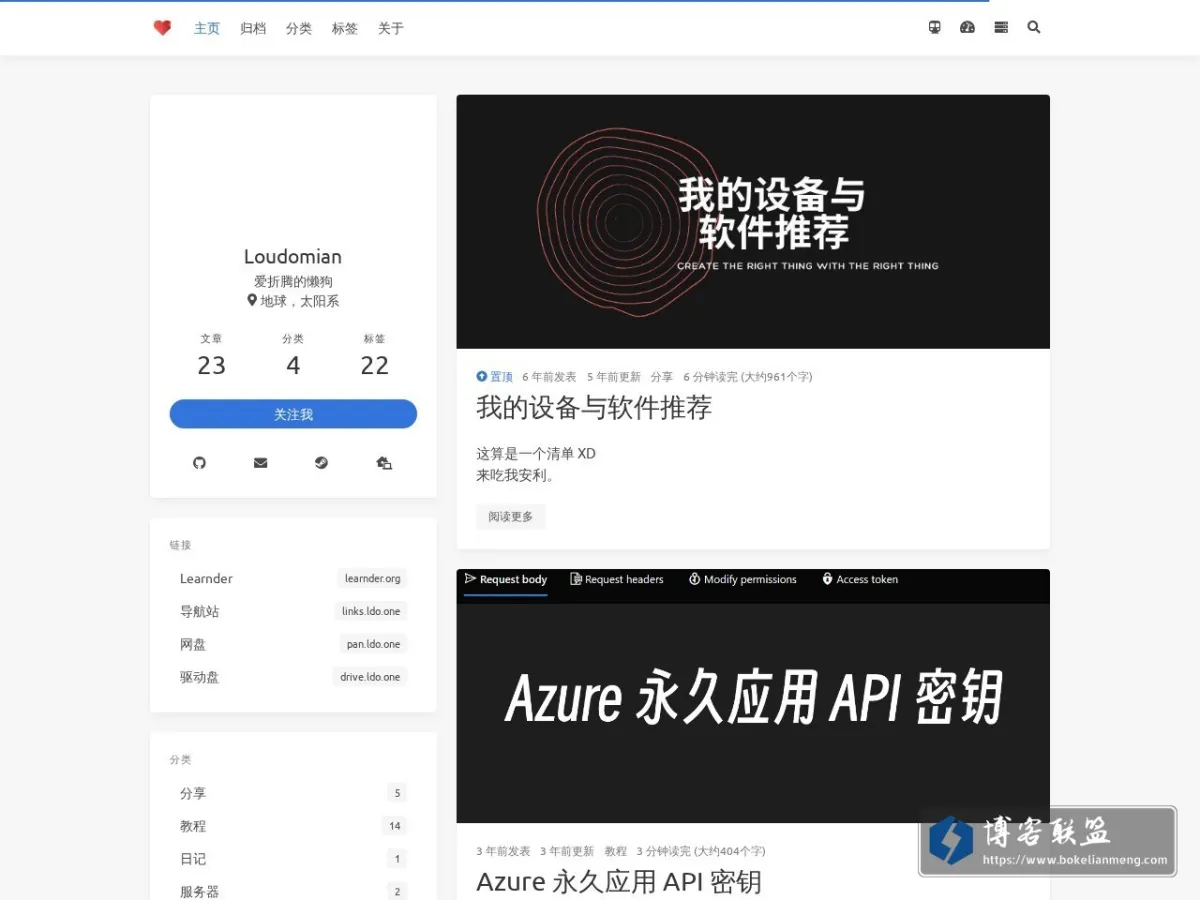Open the Learnder link row
This screenshot has width=1200, height=900.
click(x=293, y=578)
